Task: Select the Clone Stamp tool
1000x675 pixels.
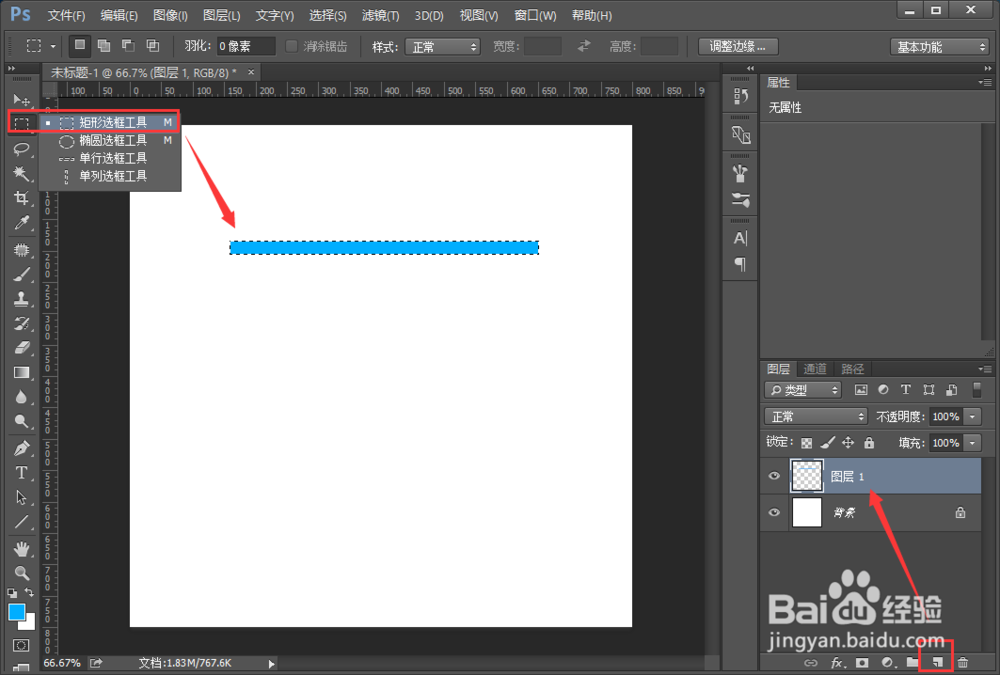Action: 21,299
